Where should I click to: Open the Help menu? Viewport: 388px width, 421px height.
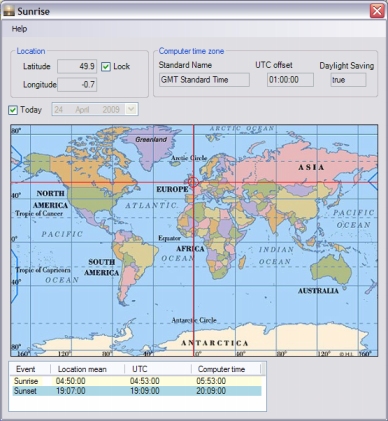[19, 29]
